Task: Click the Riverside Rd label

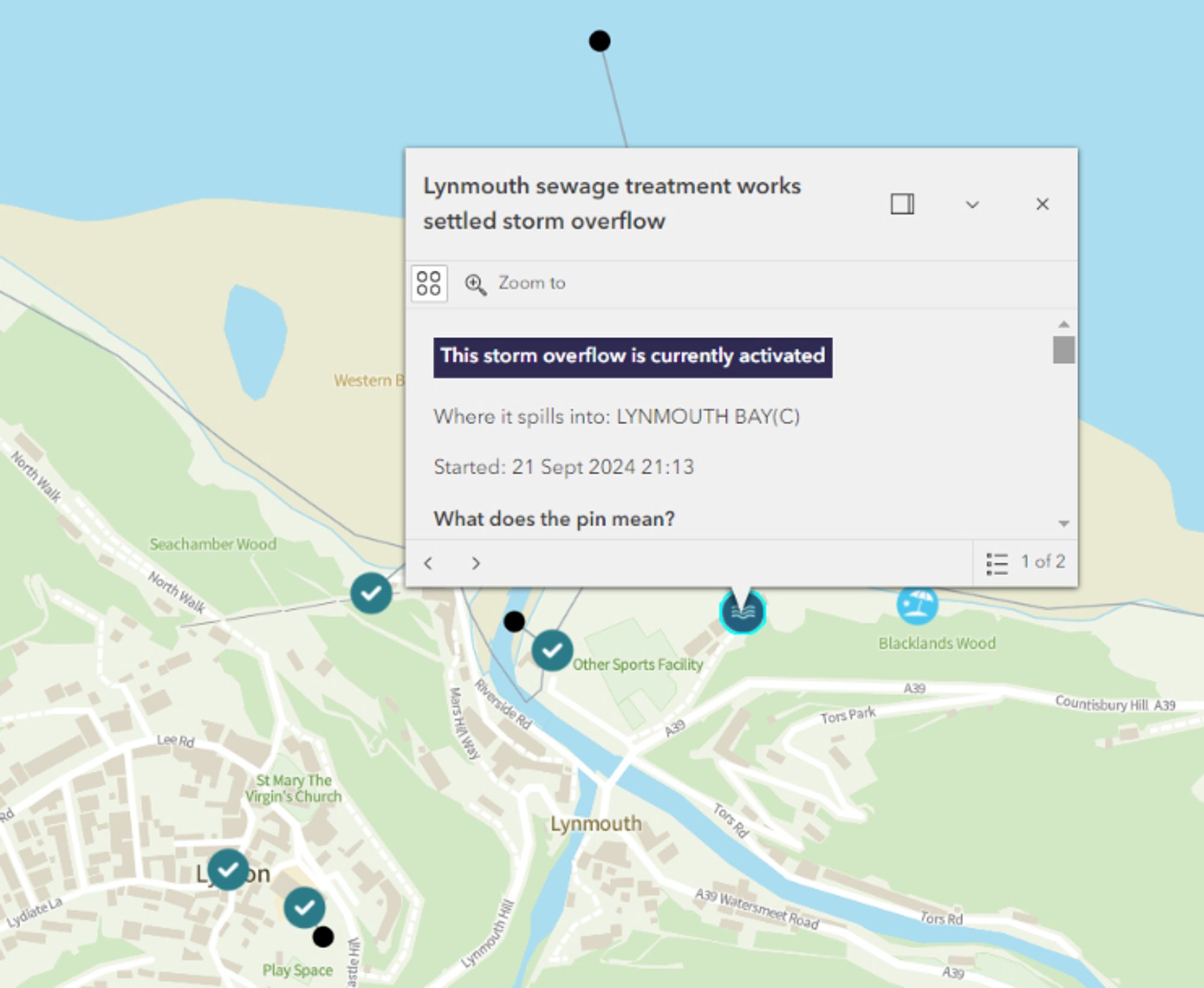Action: point(503,704)
